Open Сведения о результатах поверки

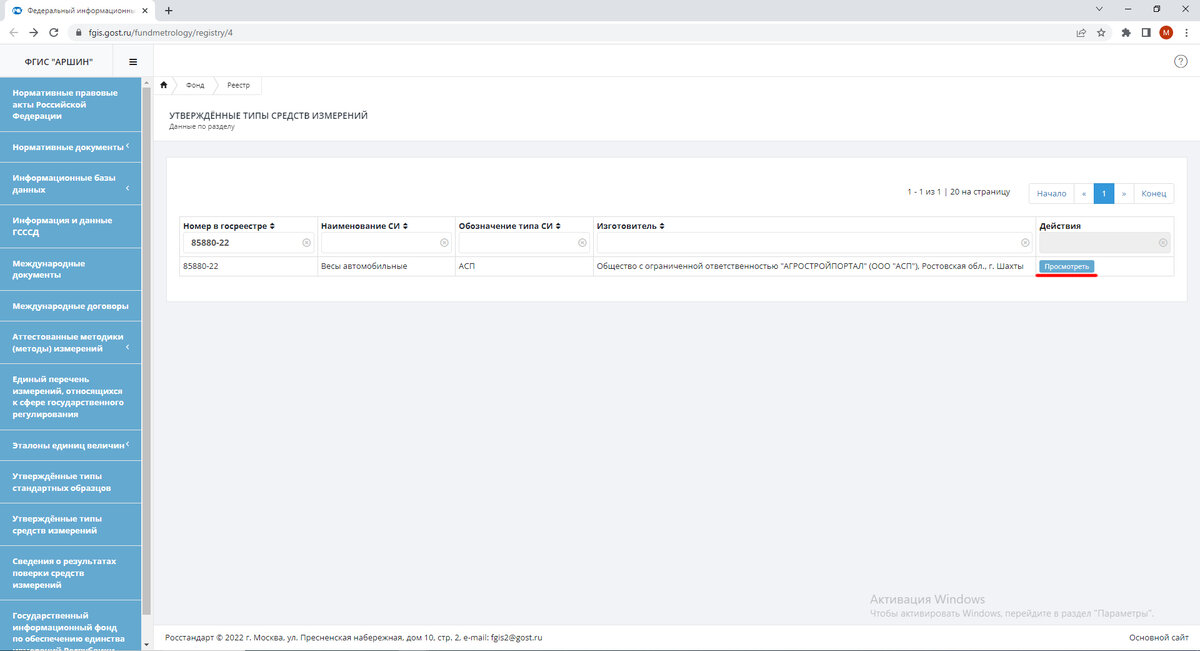click(x=70, y=573)
